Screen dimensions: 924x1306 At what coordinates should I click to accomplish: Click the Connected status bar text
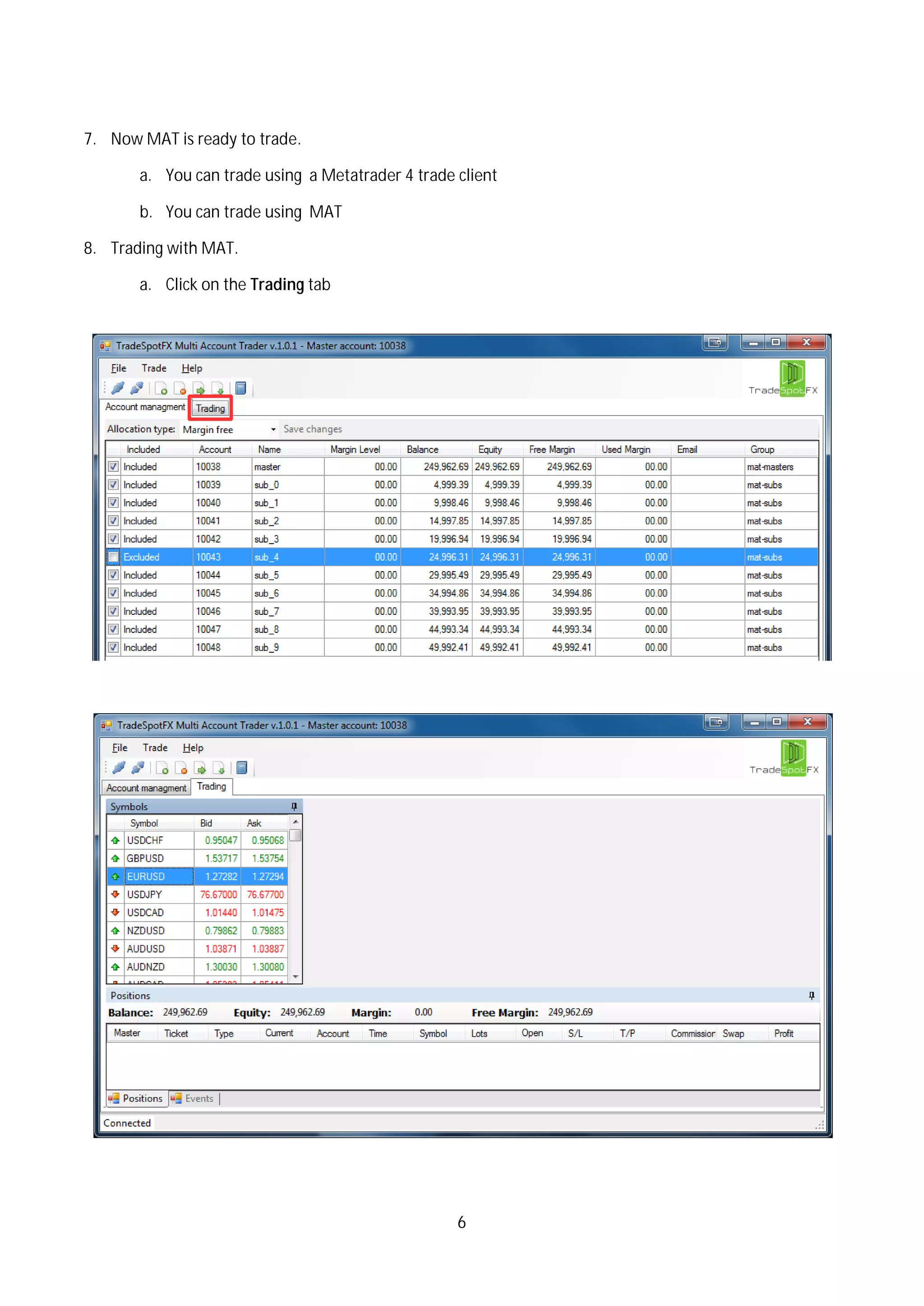(x=127, y=1123)
